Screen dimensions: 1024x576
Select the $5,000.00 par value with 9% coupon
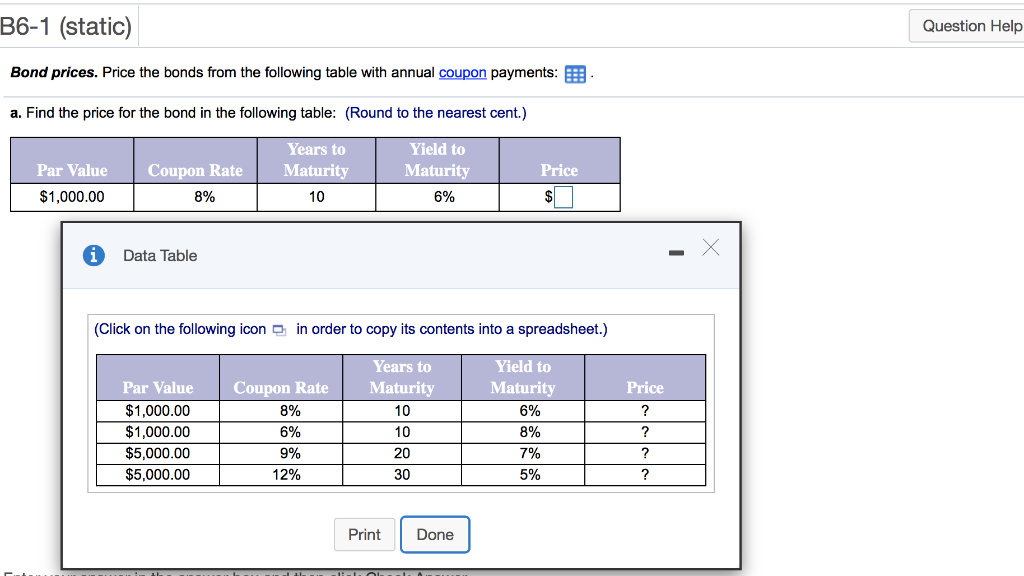point(157,453)
